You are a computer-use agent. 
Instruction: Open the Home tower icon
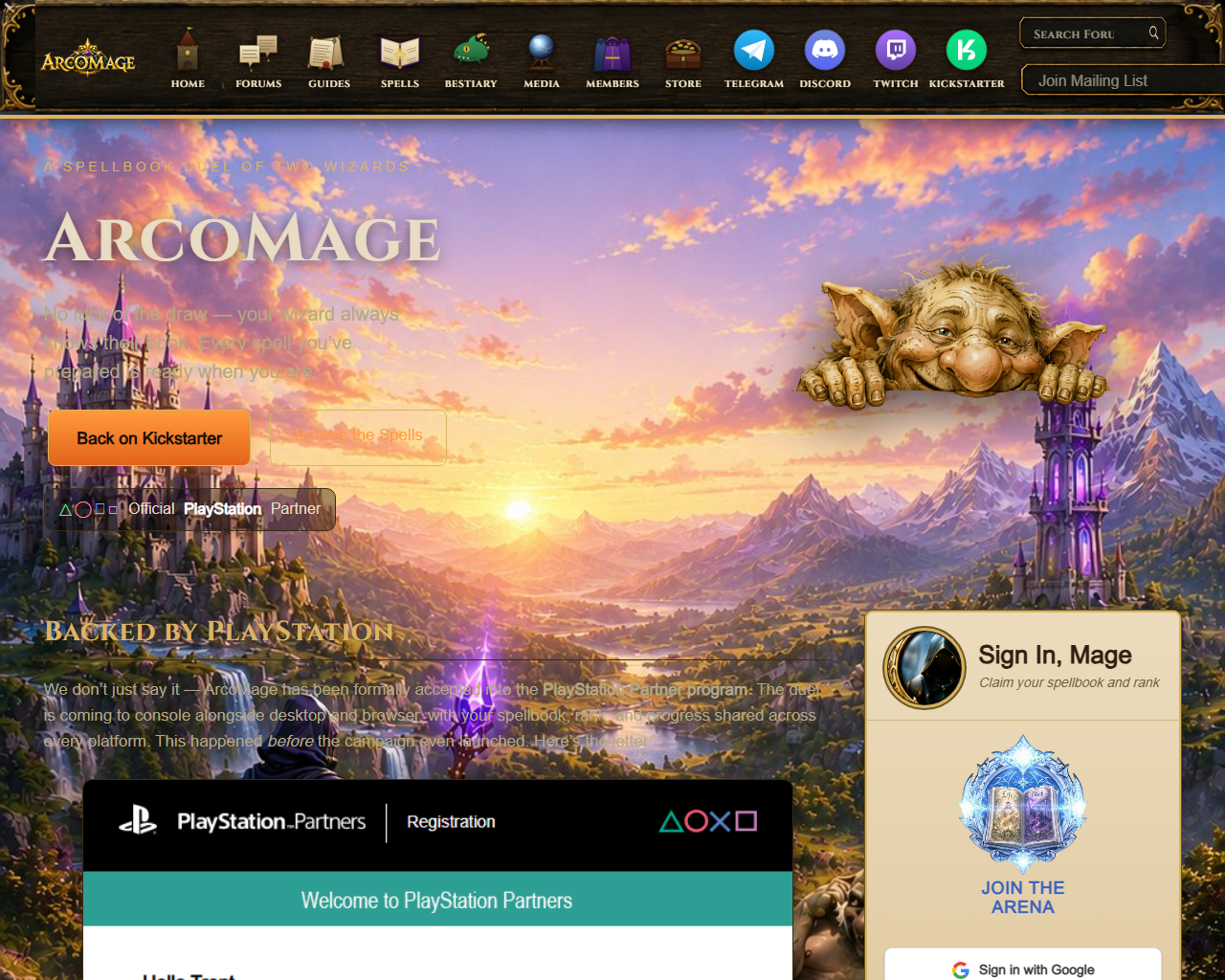[188, 50]
